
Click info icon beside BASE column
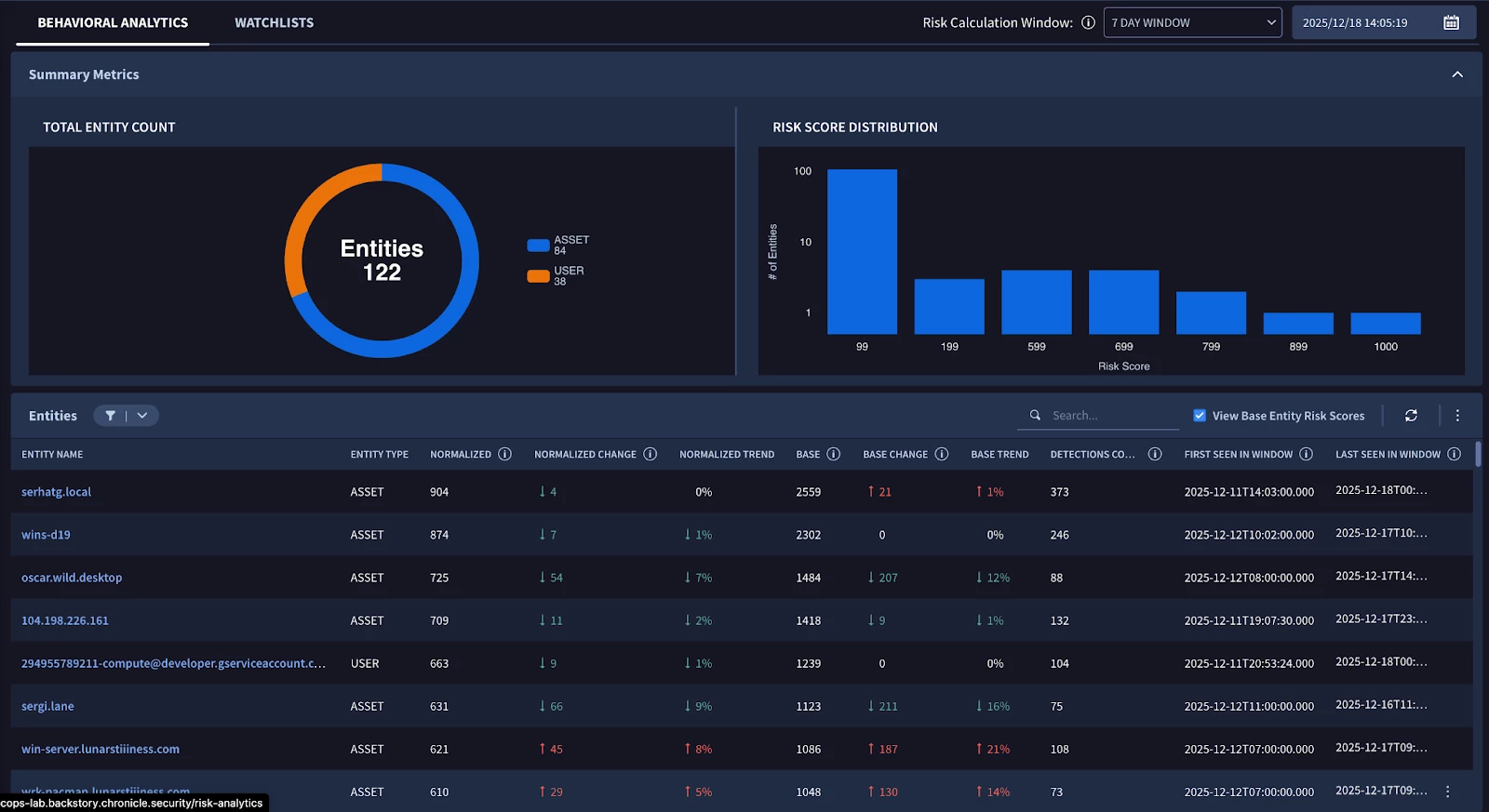tap(833, 454)
